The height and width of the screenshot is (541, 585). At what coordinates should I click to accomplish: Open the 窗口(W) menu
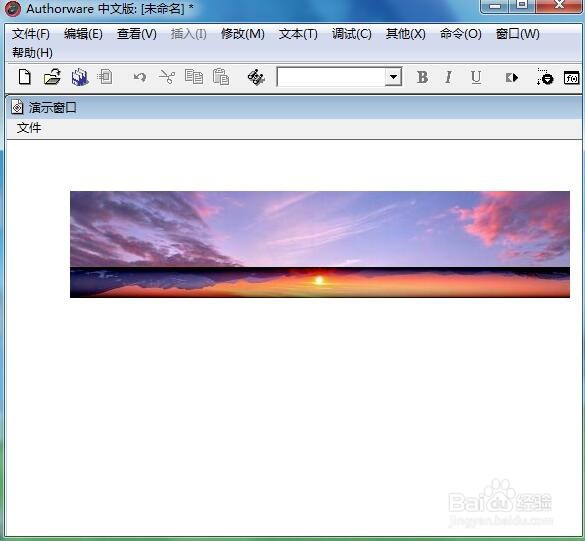tap(518, 34)
